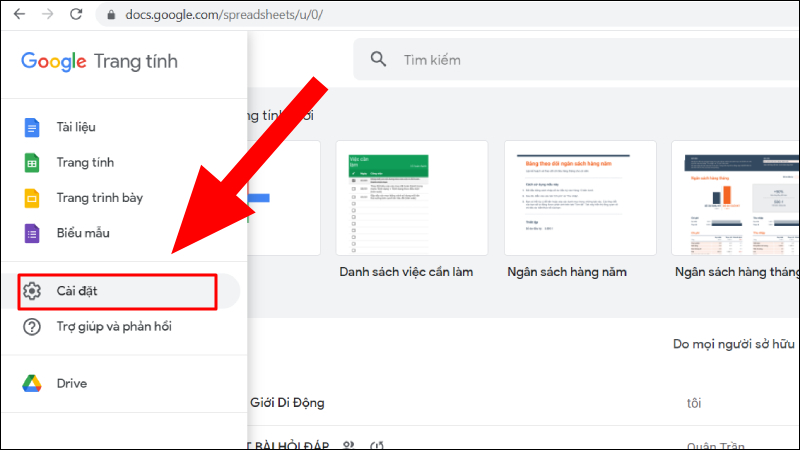Click the shared people icon beside BÀI HỎI ĐÁP
Viewport: 800px width, 450px height.
tap(348, 445)
